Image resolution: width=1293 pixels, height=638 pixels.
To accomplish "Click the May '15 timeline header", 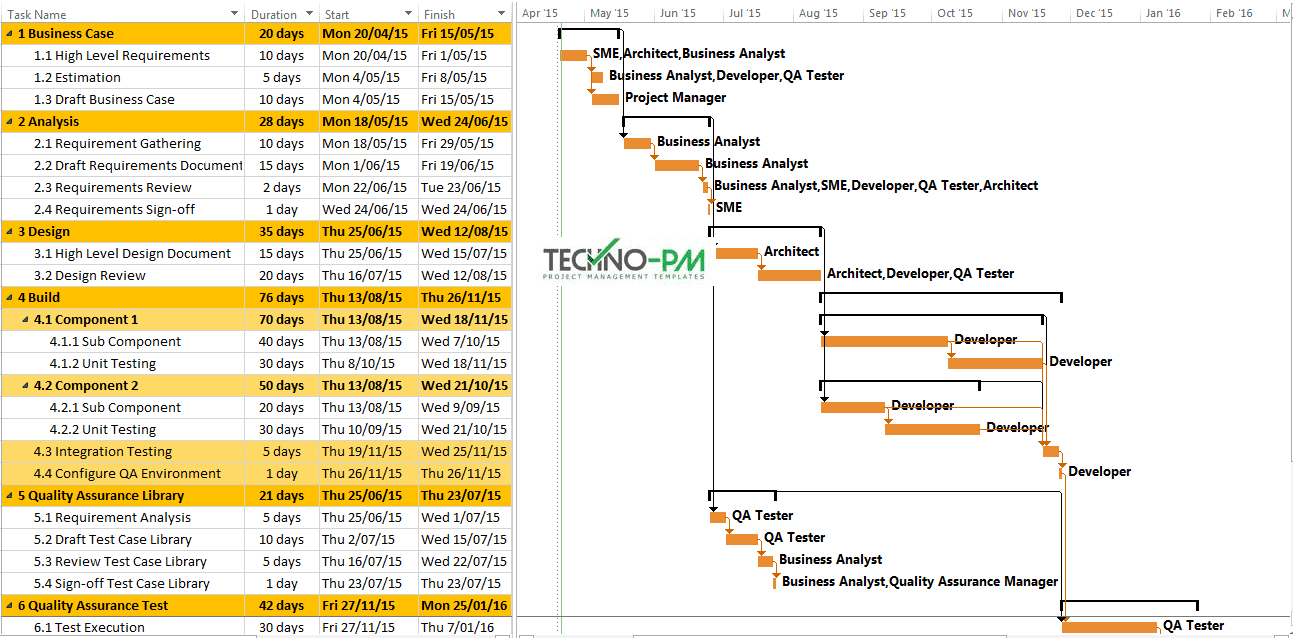I will pyautogui.click(x=610, y=12).
